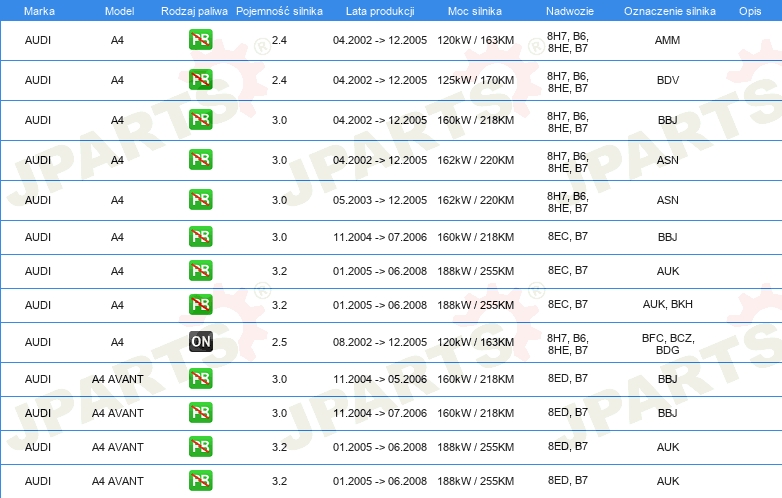The height and width of the screenshot is (498, 782).
Task: Select the 05.2003 -> 12.2005 production years cell
Action: point(380,200)
